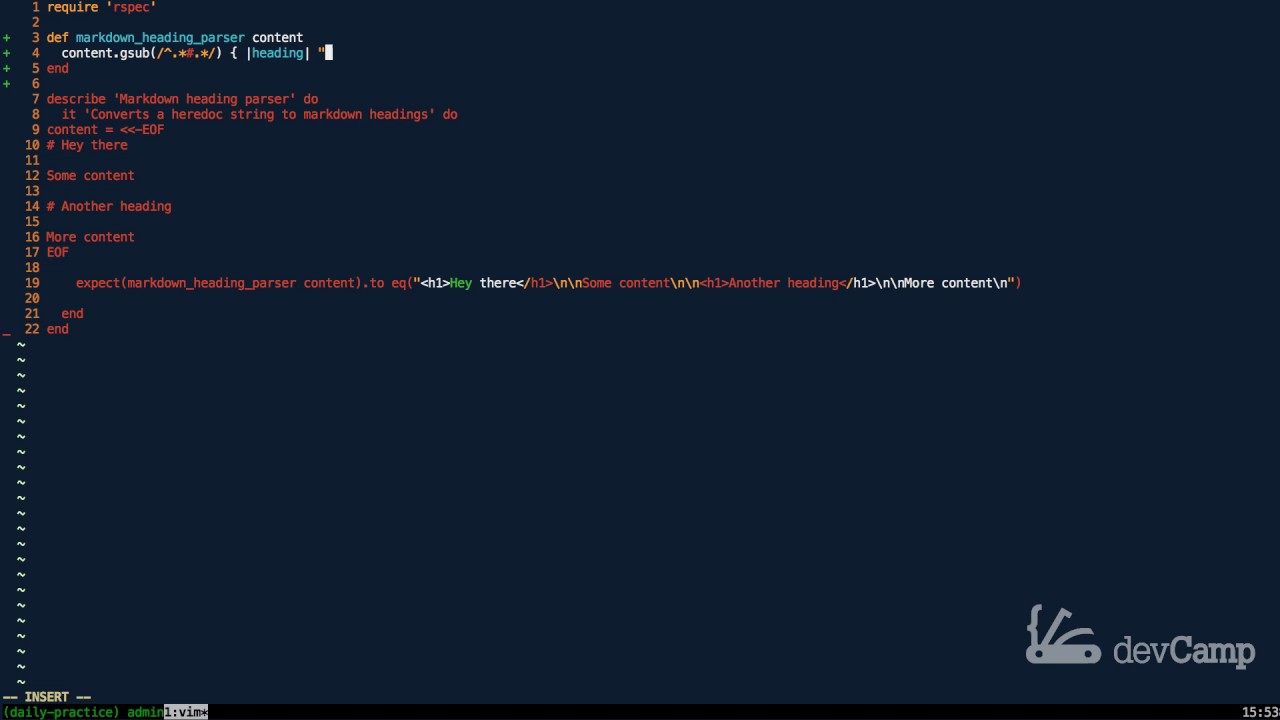Click the 'end' keyword on line 21
Image resolution: width=1280 pixels, height=720 pixels.
[72, 314]
